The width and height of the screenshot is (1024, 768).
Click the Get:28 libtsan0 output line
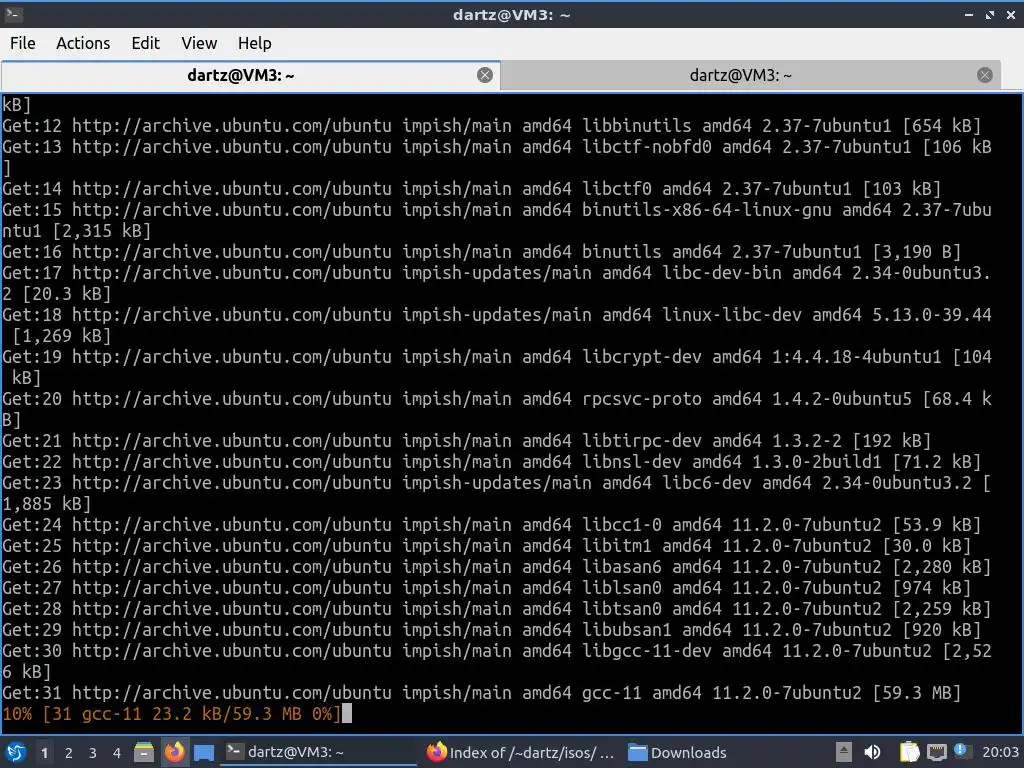click(x=496, y=609)
